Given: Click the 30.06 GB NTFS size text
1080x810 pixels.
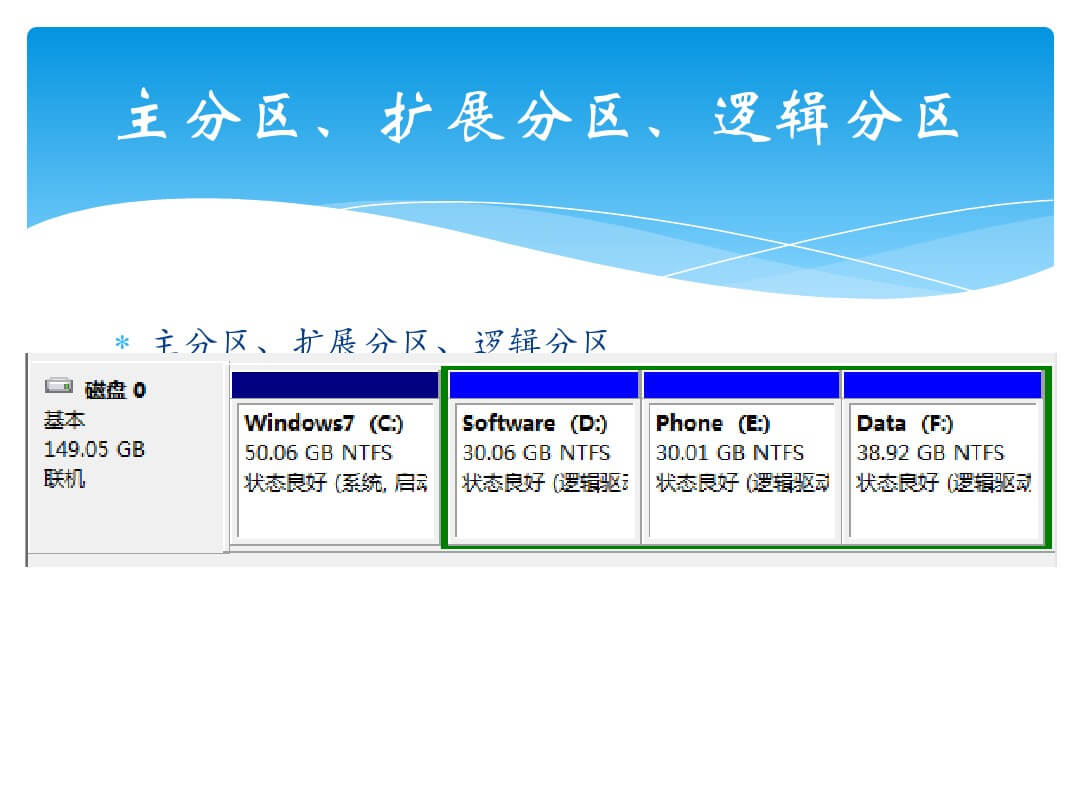Looking at the screenshot, I should [x=536, y=453].
